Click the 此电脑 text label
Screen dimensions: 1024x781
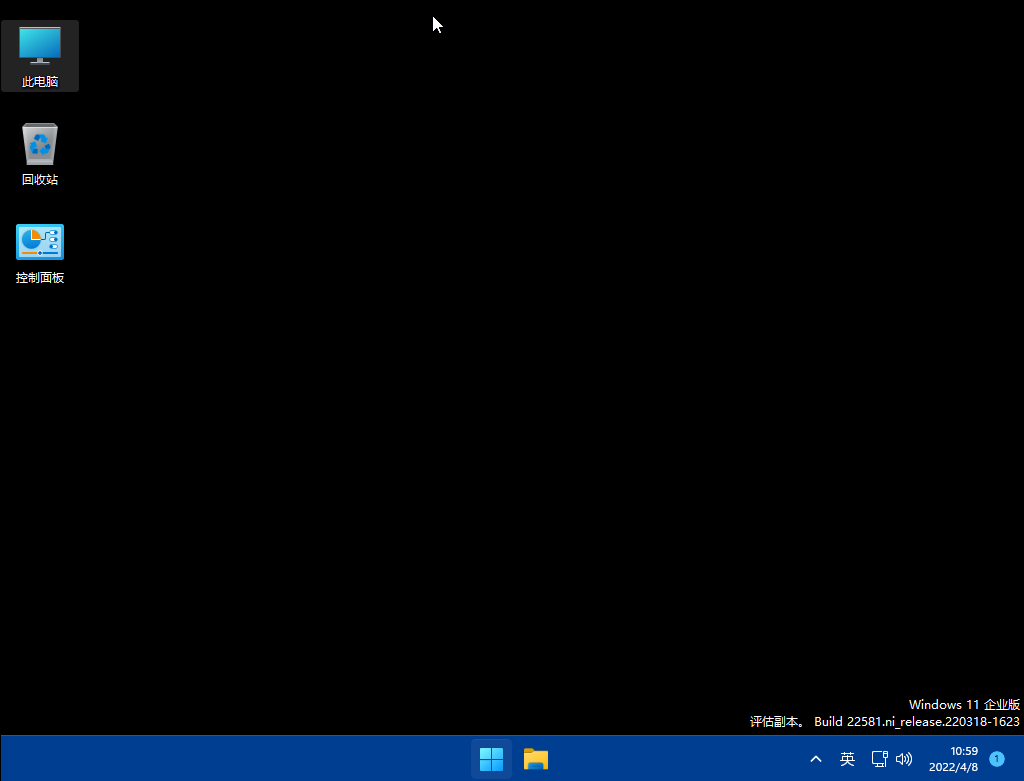(40, 82)
